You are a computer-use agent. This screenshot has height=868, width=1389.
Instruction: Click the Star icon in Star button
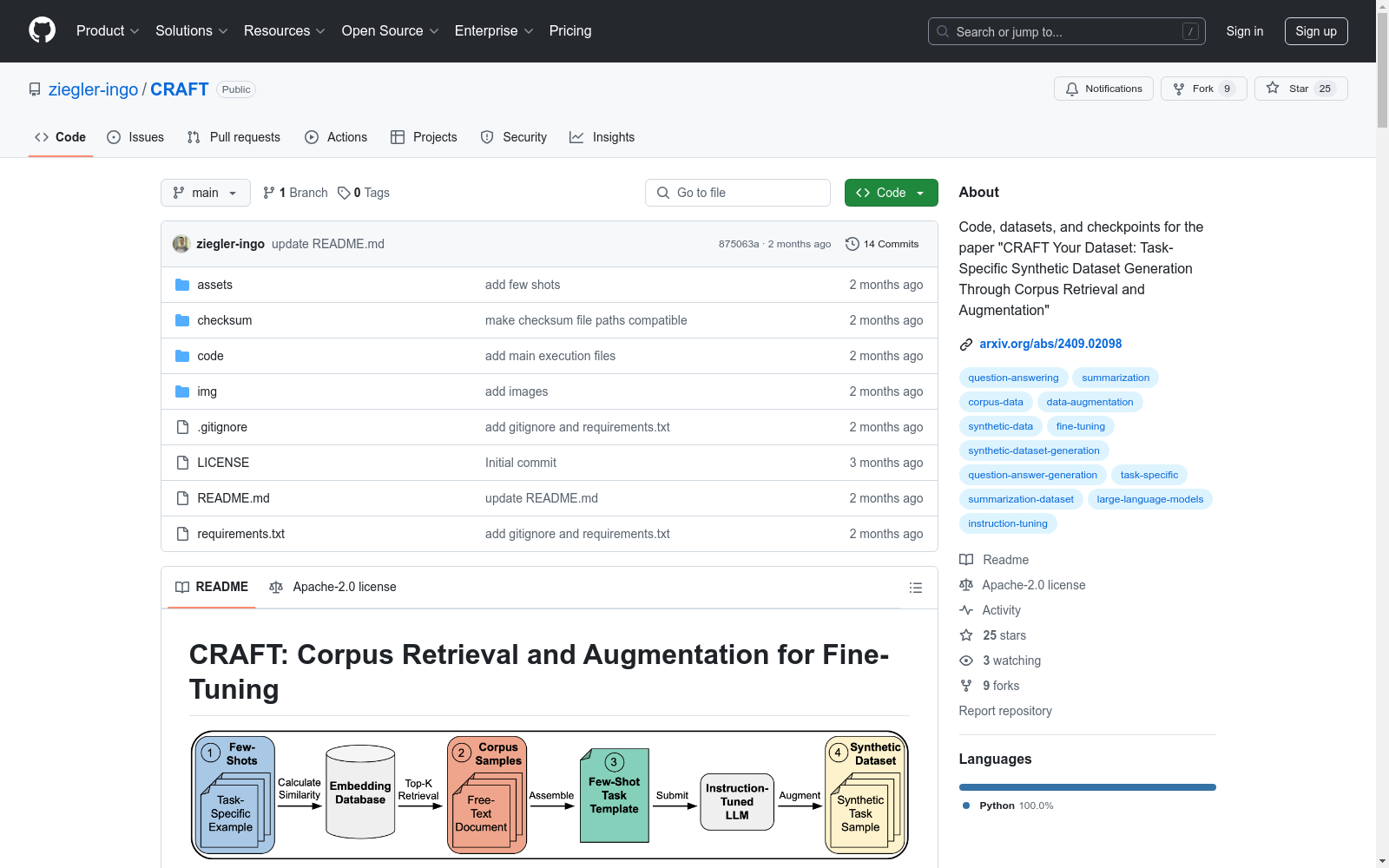(x=1273, y=88)
